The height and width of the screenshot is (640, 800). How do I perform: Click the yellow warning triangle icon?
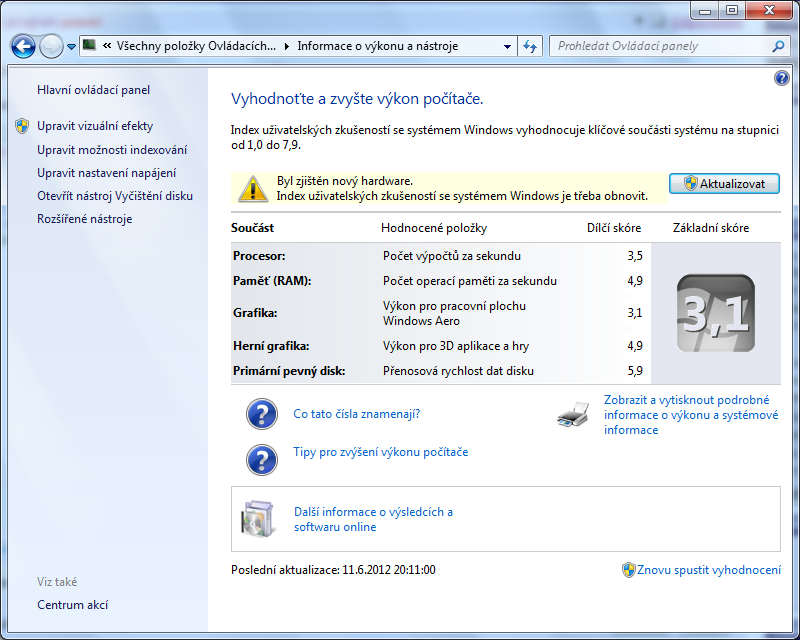point(253,188)
